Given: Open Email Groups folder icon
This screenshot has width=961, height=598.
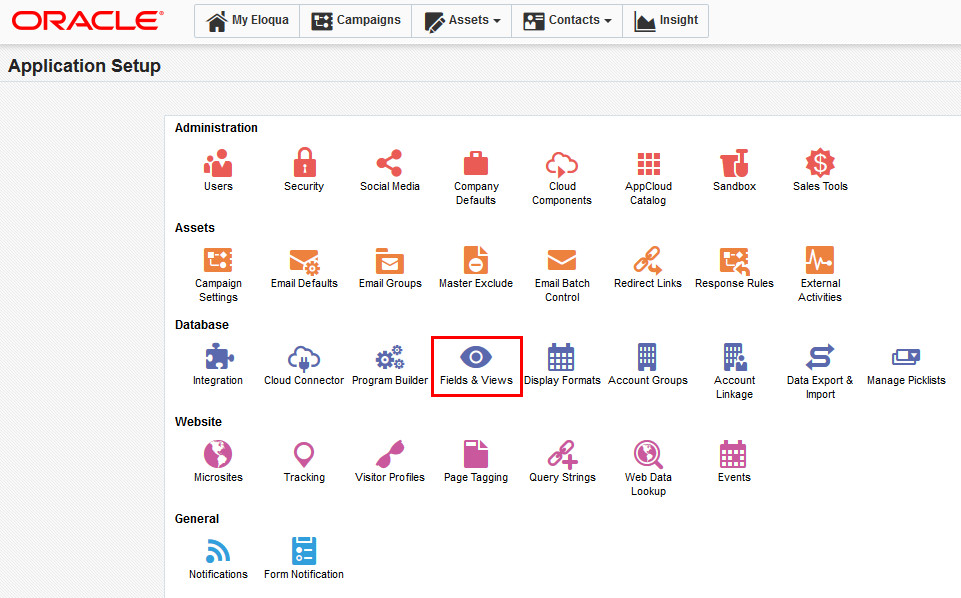Looking at the screenshot, I should (x=390, y=260).
